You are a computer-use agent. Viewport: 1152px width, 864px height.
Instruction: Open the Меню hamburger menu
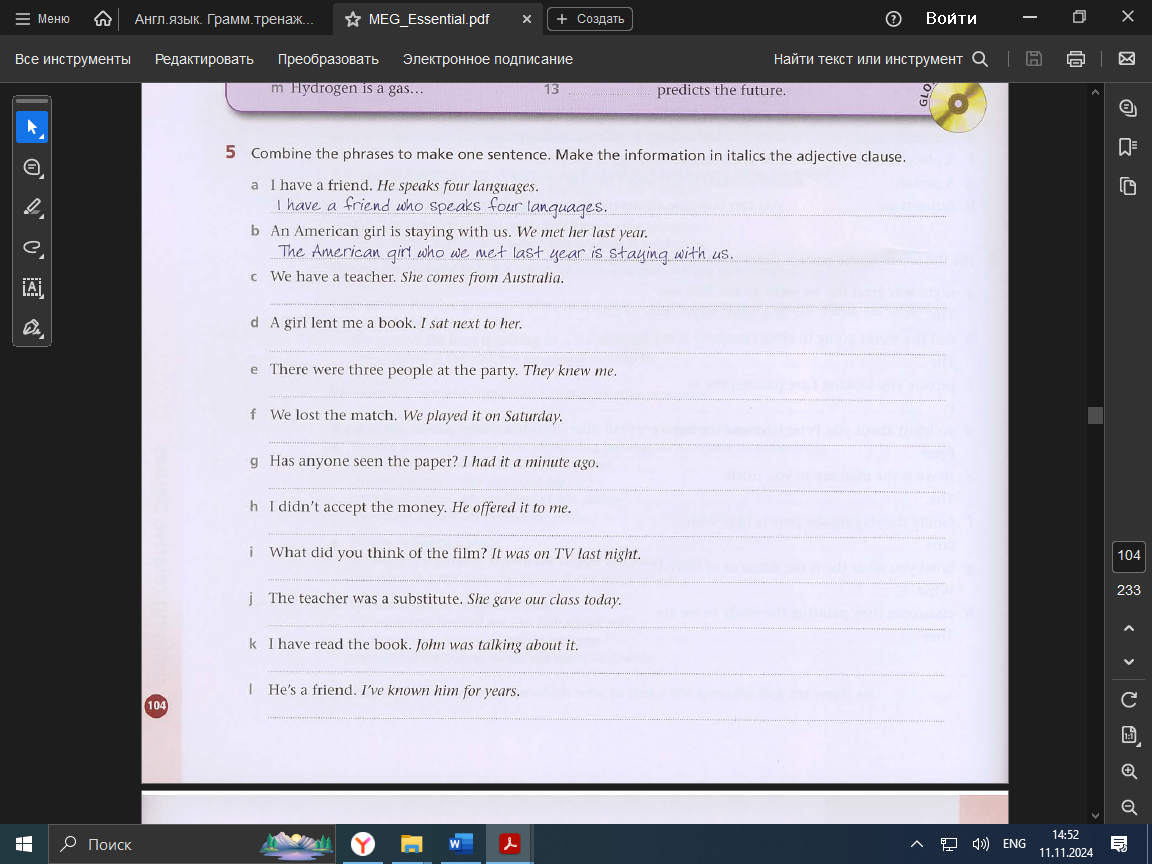pos(43,19)
